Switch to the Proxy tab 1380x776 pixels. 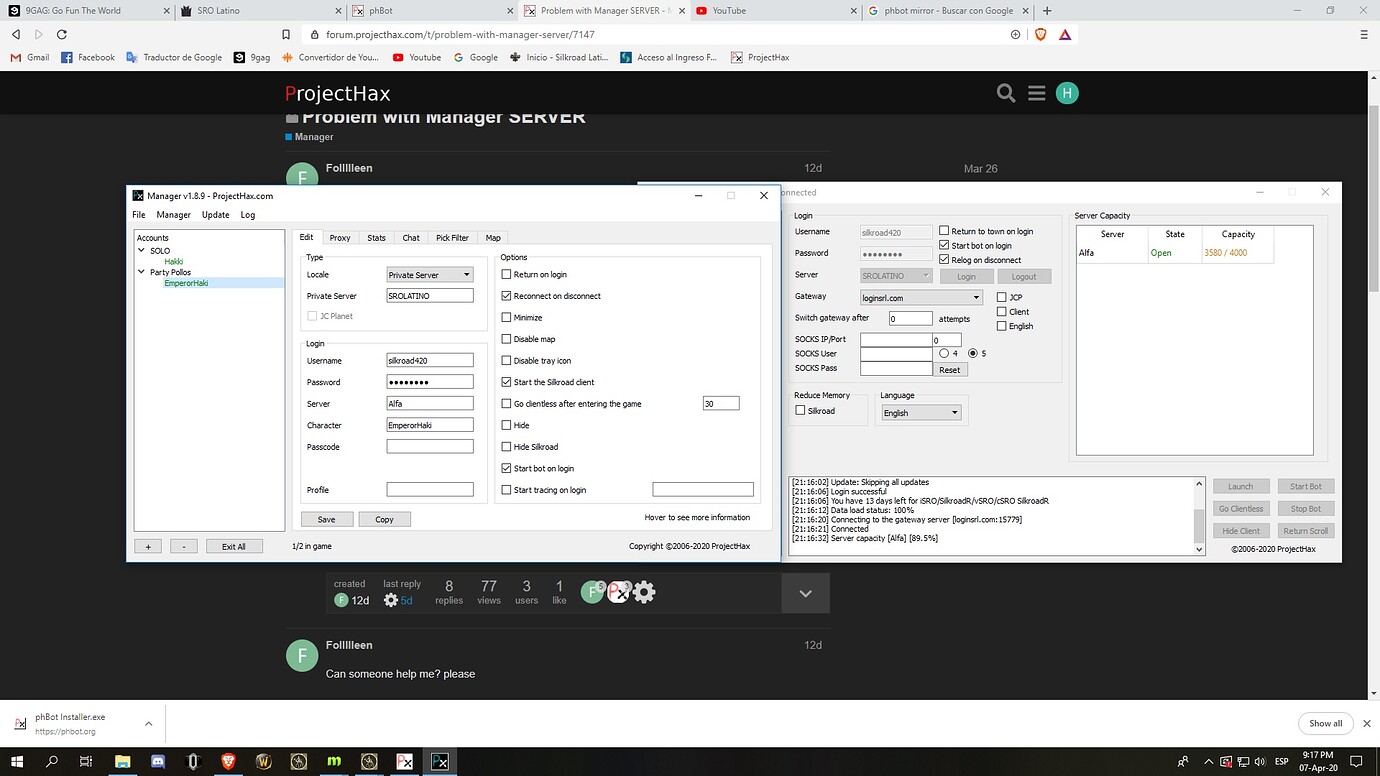(339, 237)
